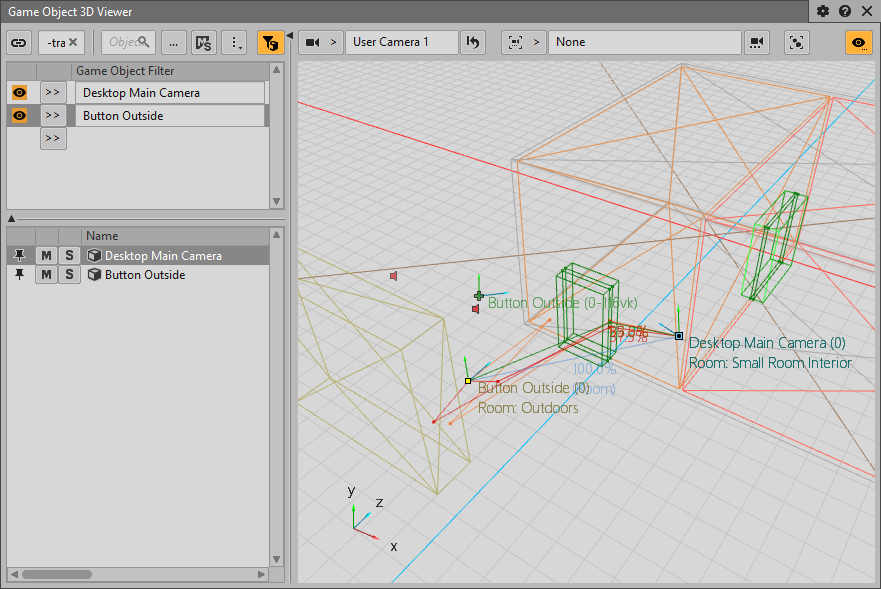Click the Object search field
The image size is (881, 589).
tap(128, 42)
